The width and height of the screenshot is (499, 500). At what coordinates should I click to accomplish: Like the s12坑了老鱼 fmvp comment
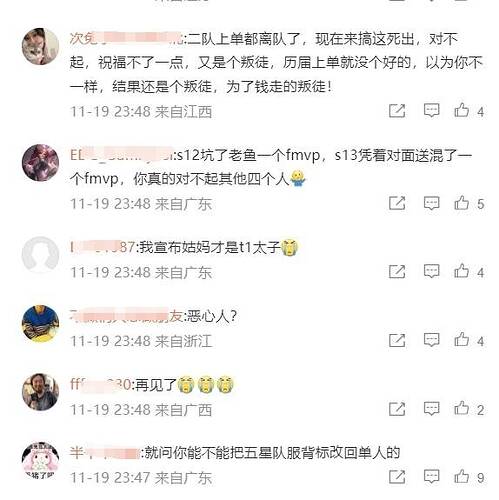coord(461,203)
